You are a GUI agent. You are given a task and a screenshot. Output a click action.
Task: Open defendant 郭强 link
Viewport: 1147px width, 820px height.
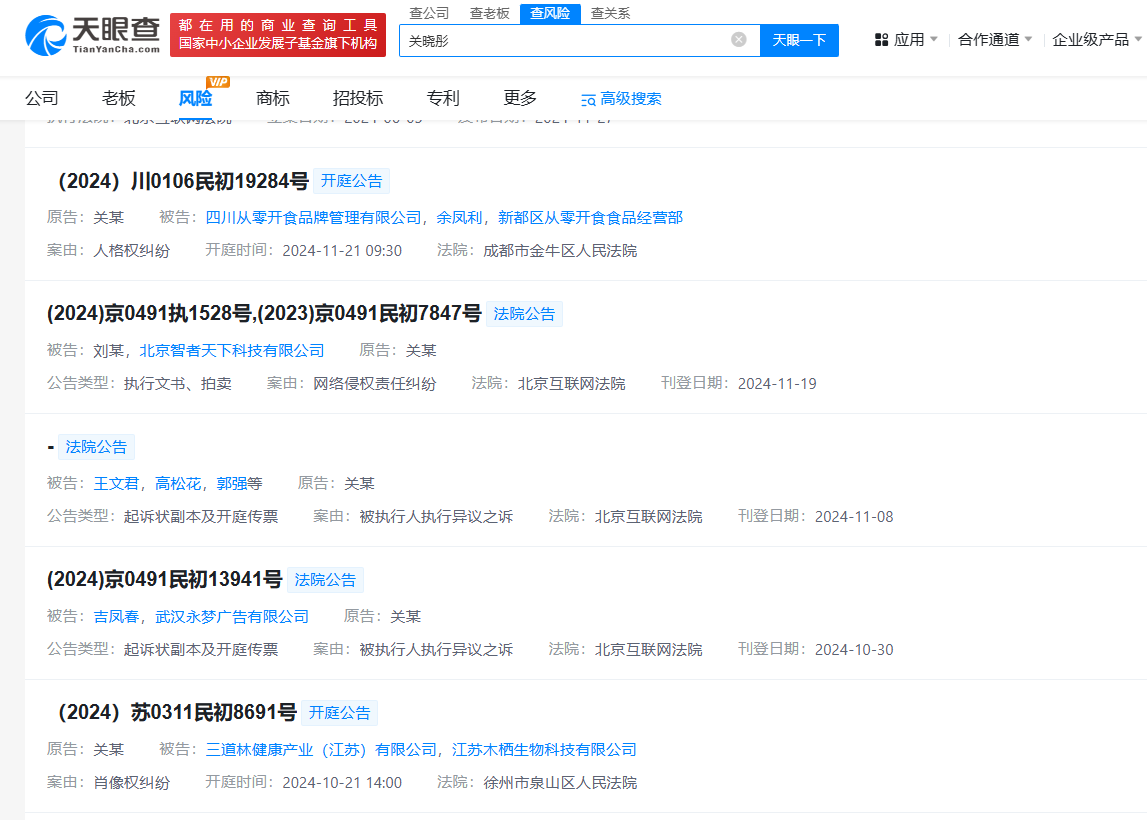pyautogui.click(x=231, y=484)
